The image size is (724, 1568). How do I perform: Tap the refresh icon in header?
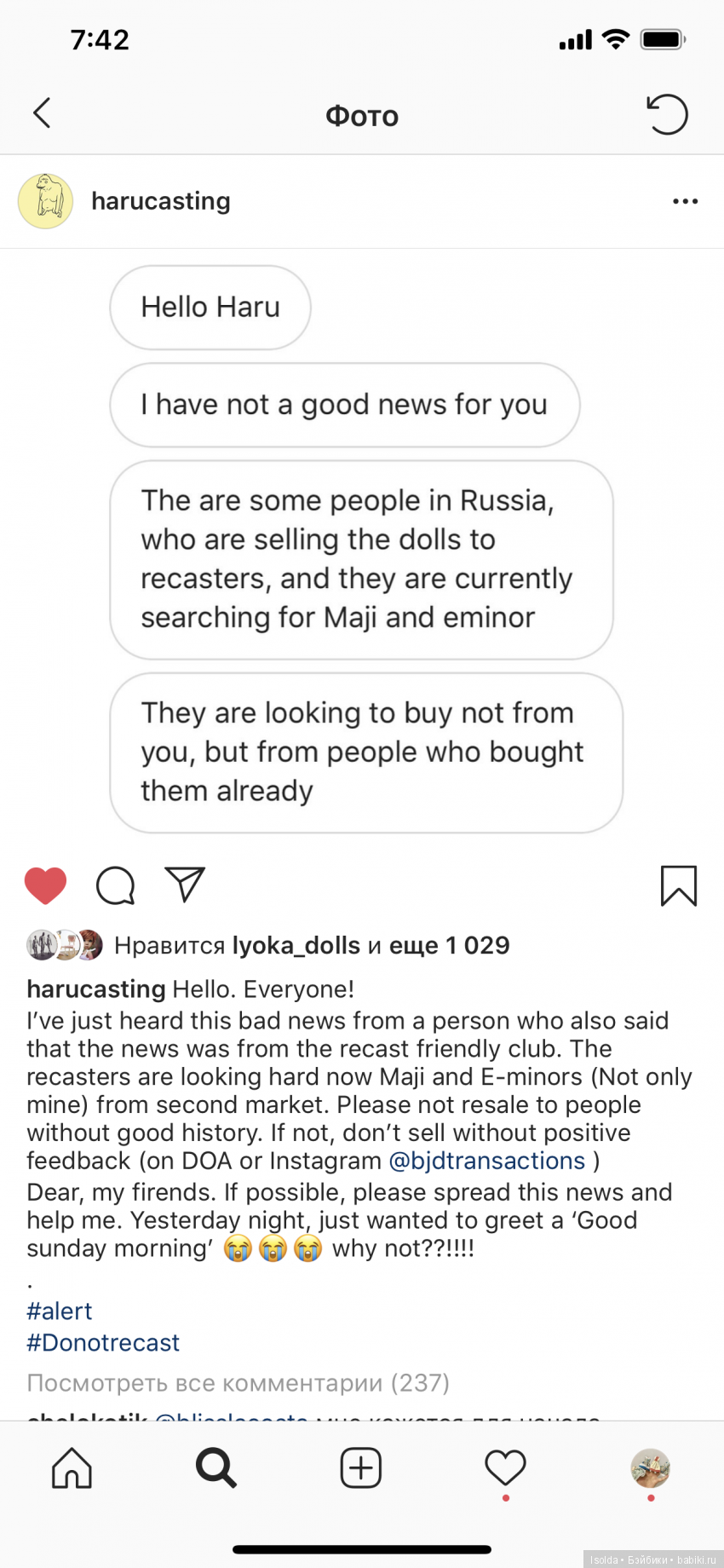[x=667, y=114]
